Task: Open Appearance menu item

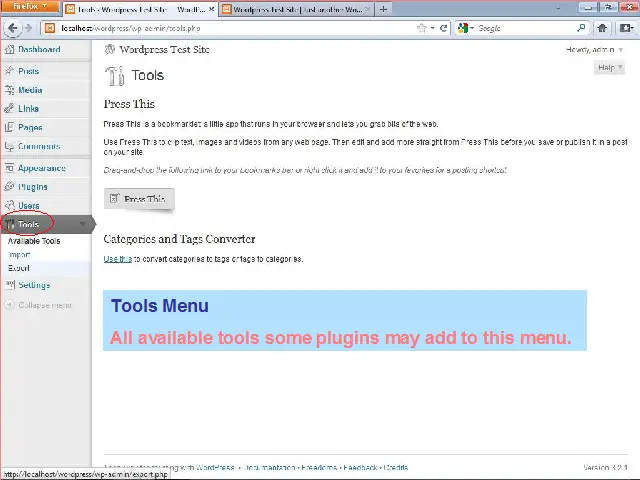Action: 42,168
